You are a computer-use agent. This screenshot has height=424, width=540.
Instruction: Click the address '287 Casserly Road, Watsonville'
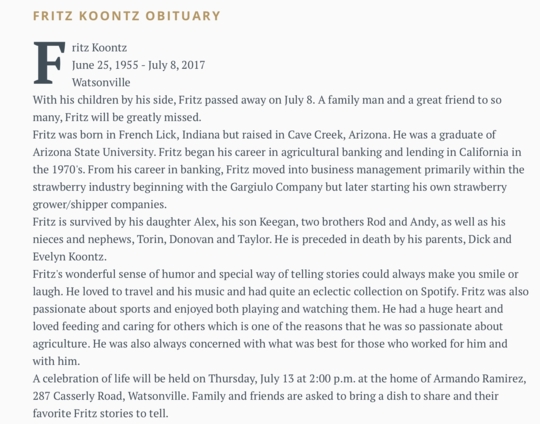(x=110, y=396)
